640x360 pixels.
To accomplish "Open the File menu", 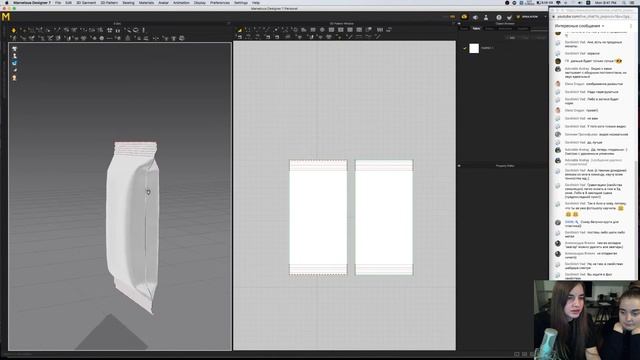I will pos(58,2).
